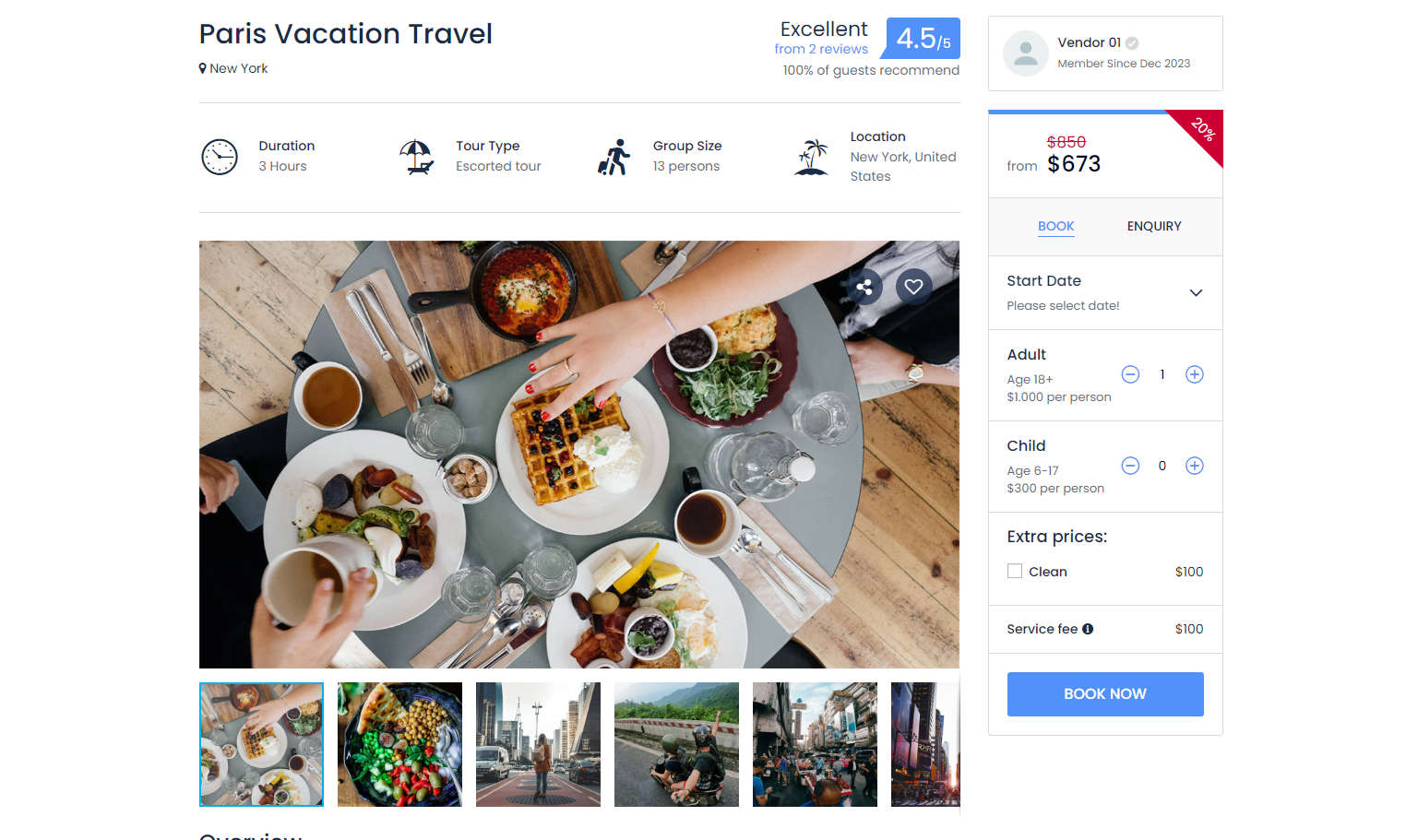Click the BOOK NOW button

pyautogui.click(x=1105, y=694)
